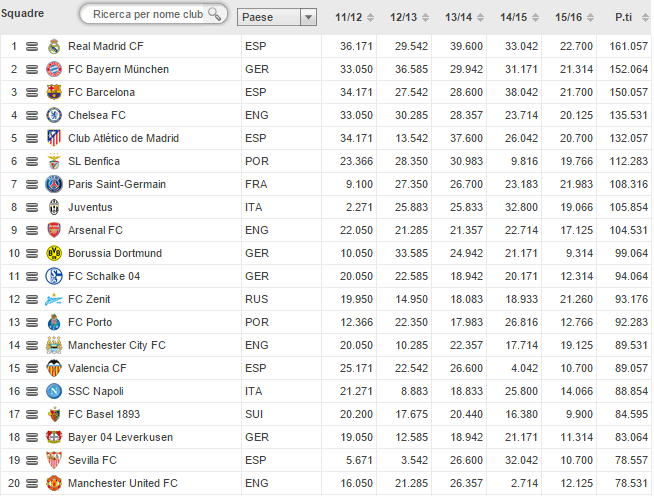Viewport: 654px width, 496px height.
Task: Sort table by P.ti total points header
Action: point(627,19)
